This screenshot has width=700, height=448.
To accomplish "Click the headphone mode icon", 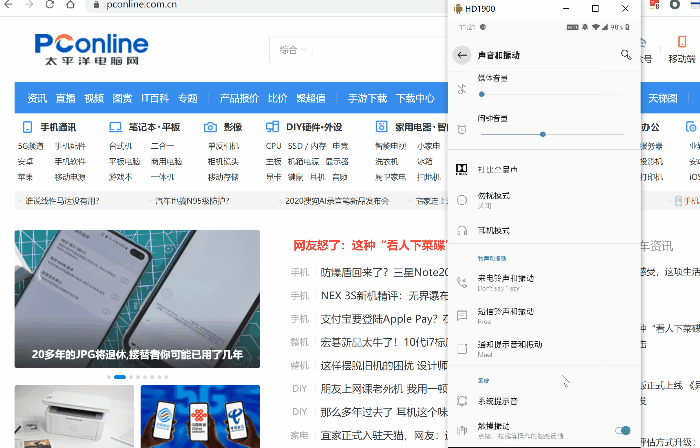I will [462, 231].
